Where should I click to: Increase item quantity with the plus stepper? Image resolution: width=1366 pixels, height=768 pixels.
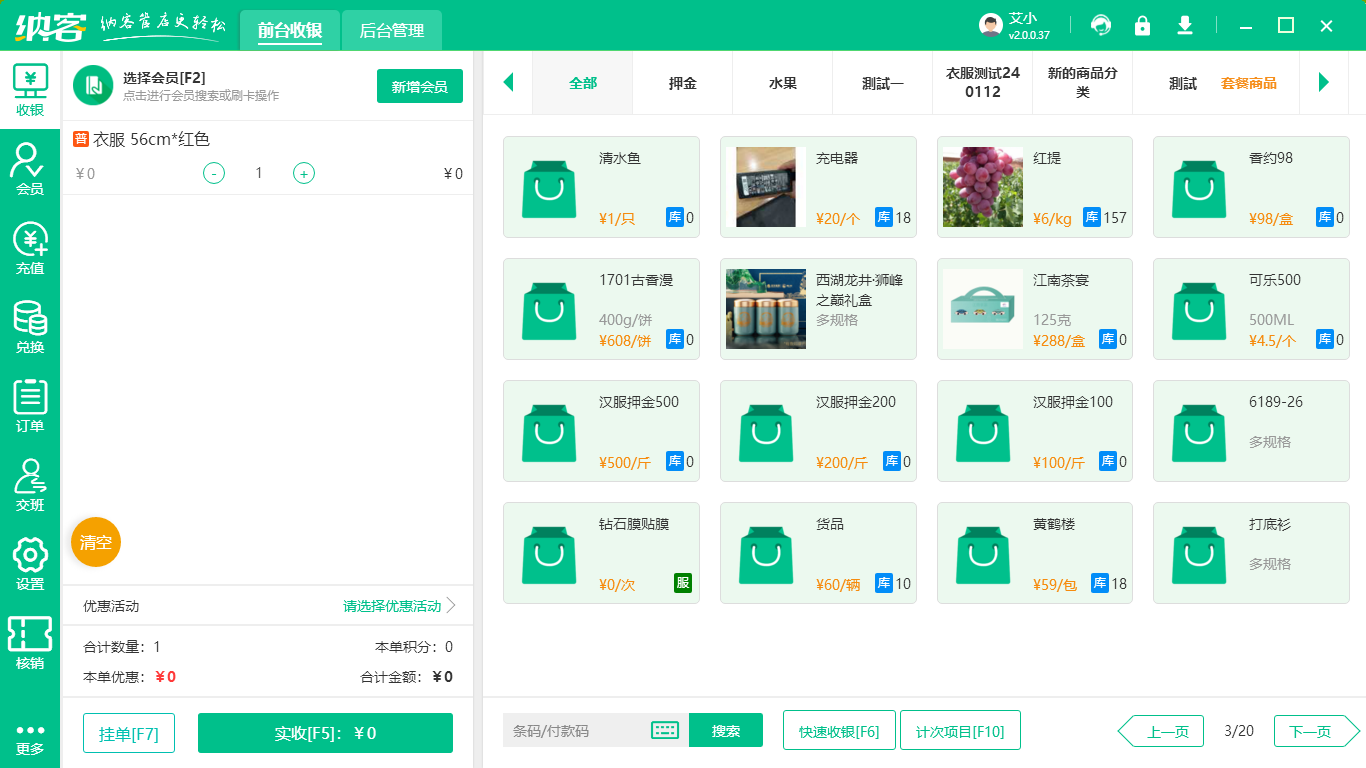303,173
